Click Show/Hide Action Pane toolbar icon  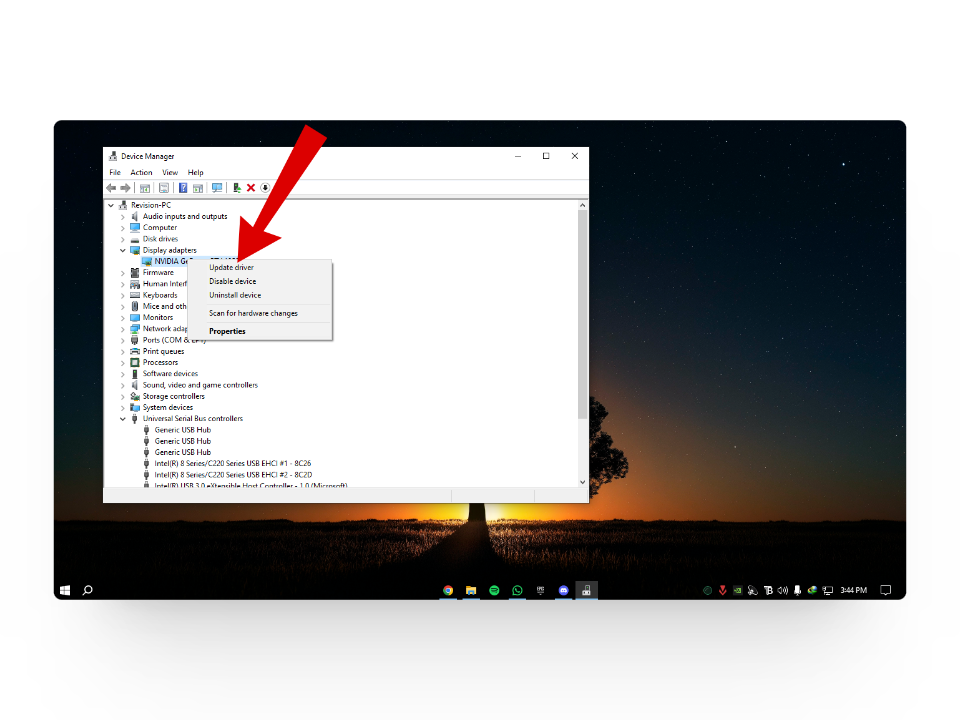tap(198, 188)
